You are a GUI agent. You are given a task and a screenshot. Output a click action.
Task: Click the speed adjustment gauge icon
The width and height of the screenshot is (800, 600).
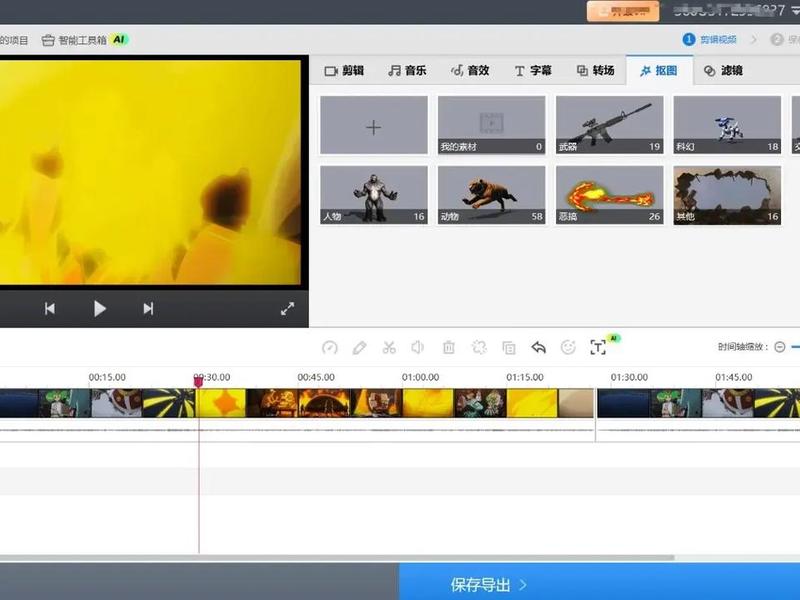(x=330, y=347)
